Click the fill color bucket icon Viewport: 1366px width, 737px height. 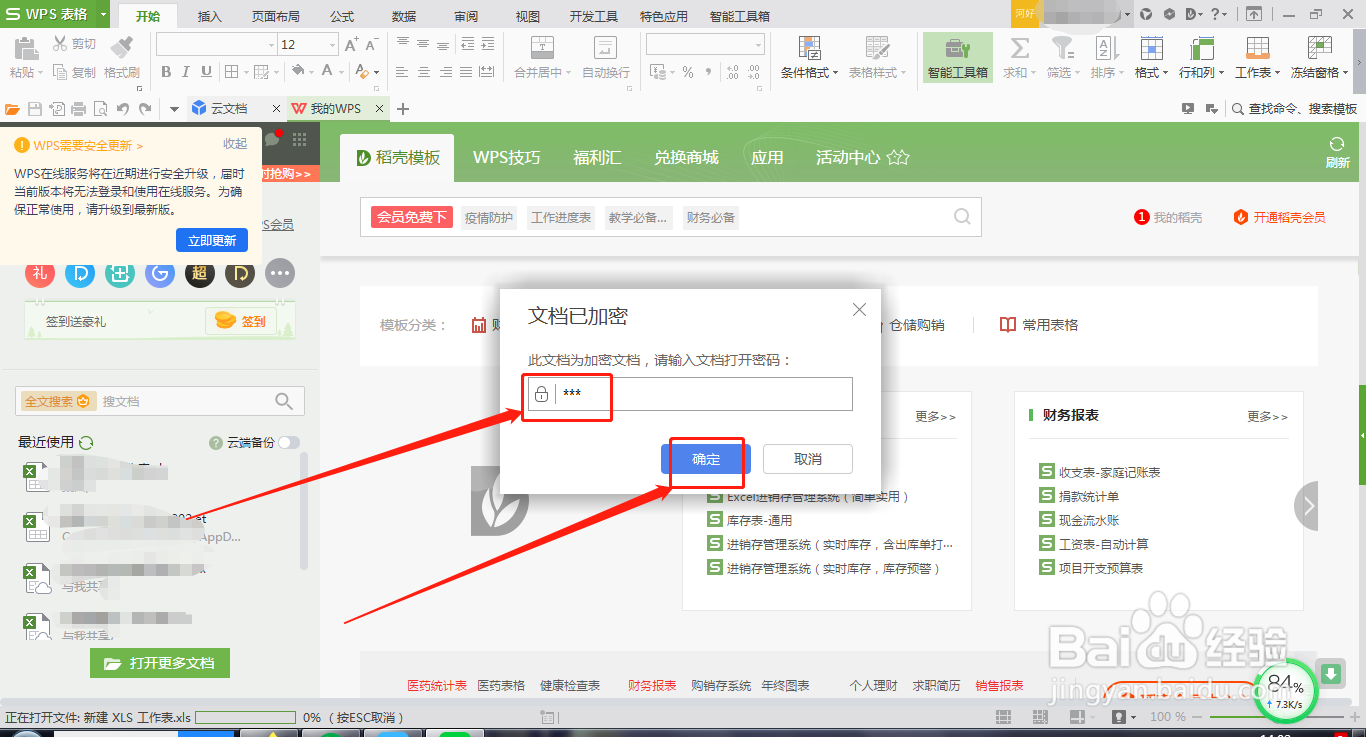(x=298, y=72)
